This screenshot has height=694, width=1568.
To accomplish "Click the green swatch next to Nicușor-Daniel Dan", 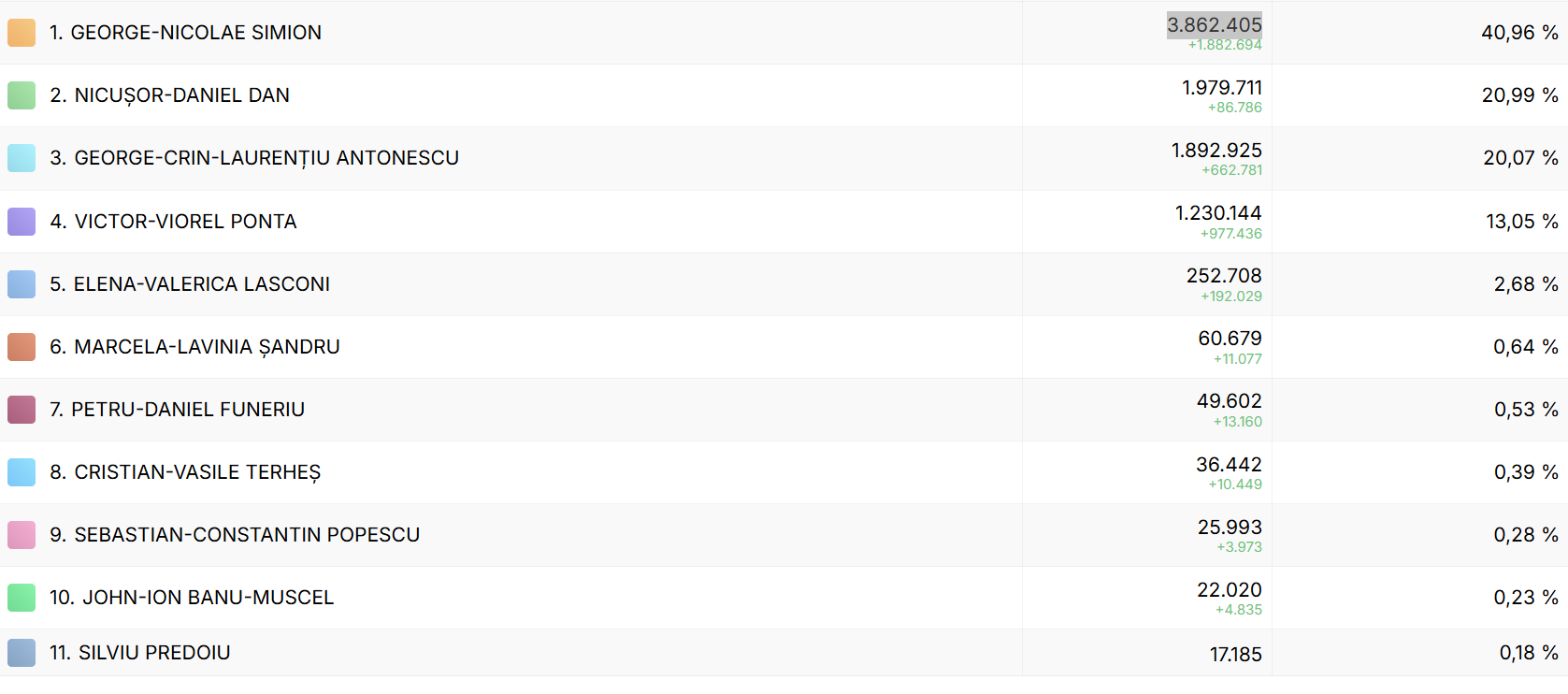I will tap(21, 95).
